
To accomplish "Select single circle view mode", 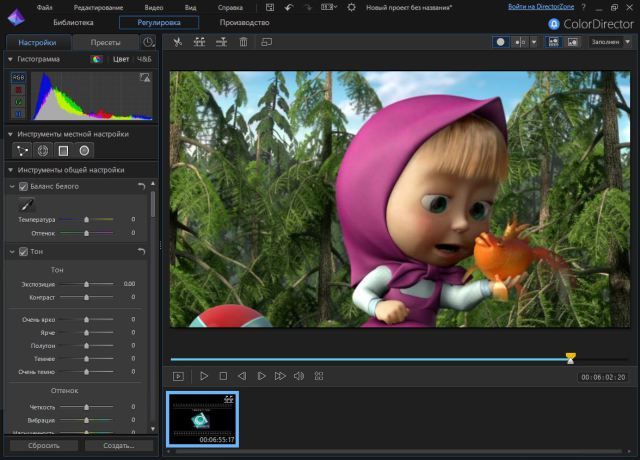I will [500, 42].
